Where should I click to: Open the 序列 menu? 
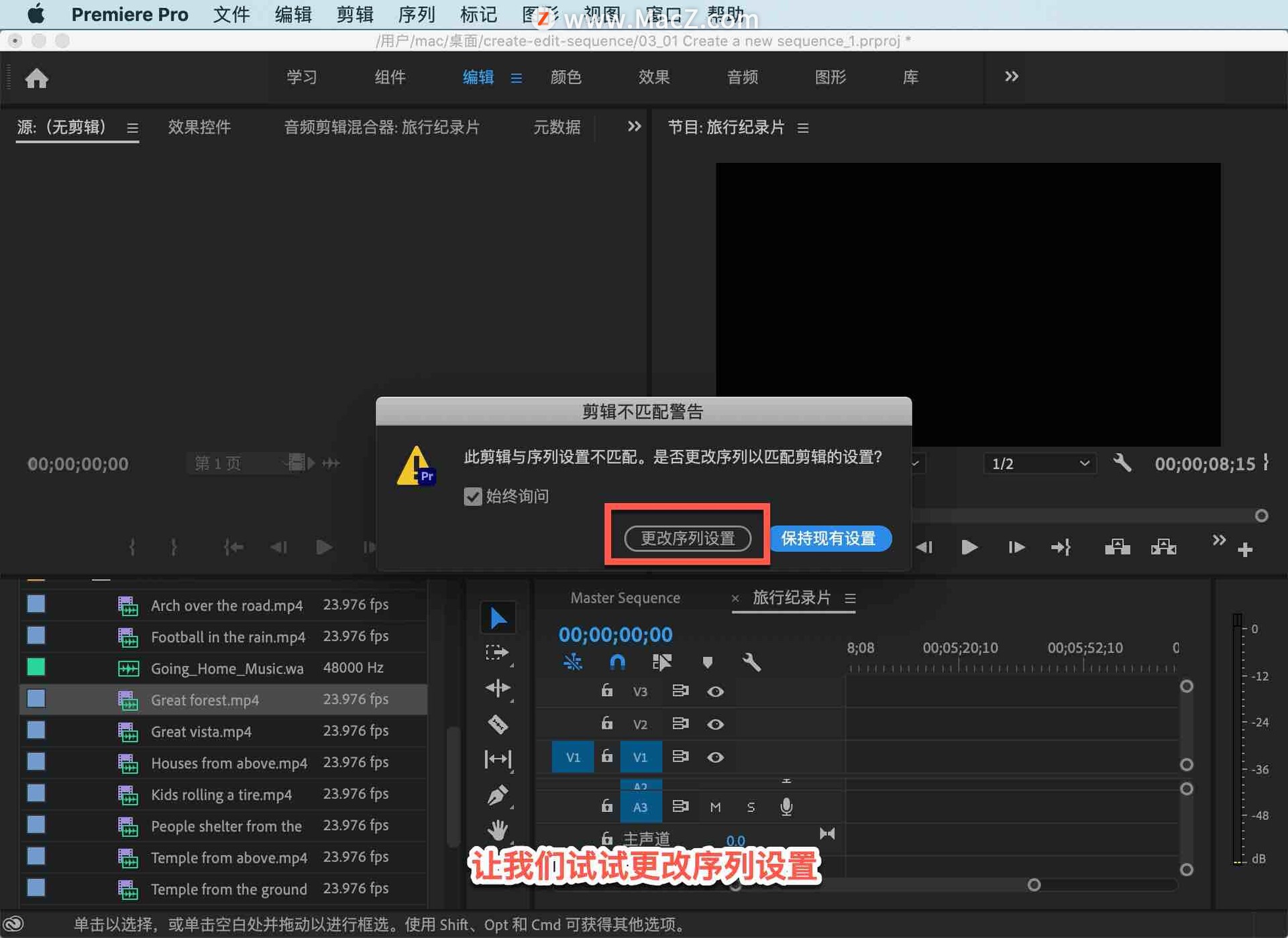[x=416, y=14]
